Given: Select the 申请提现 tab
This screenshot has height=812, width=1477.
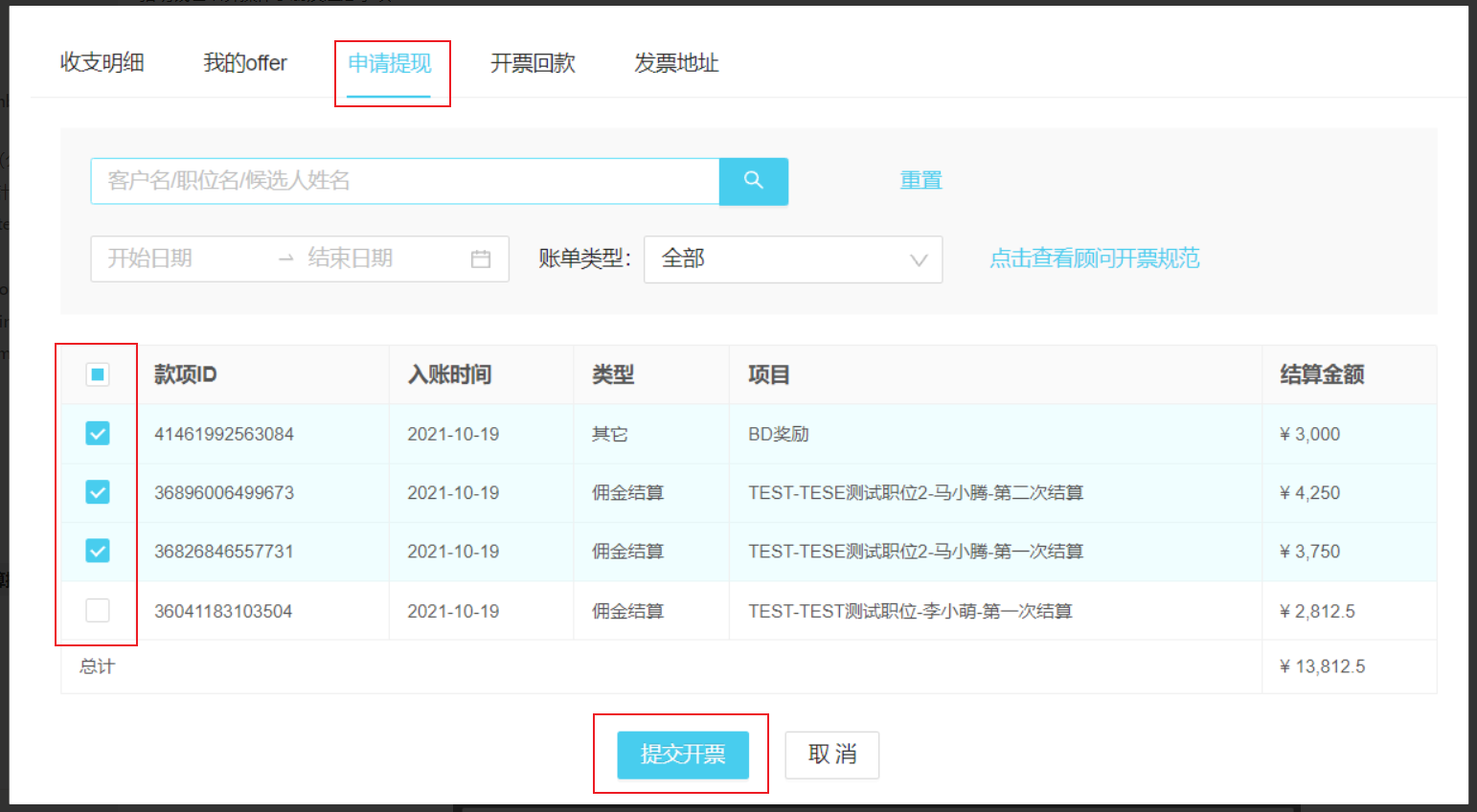Looking at the screenshot, I should (389, 63).
